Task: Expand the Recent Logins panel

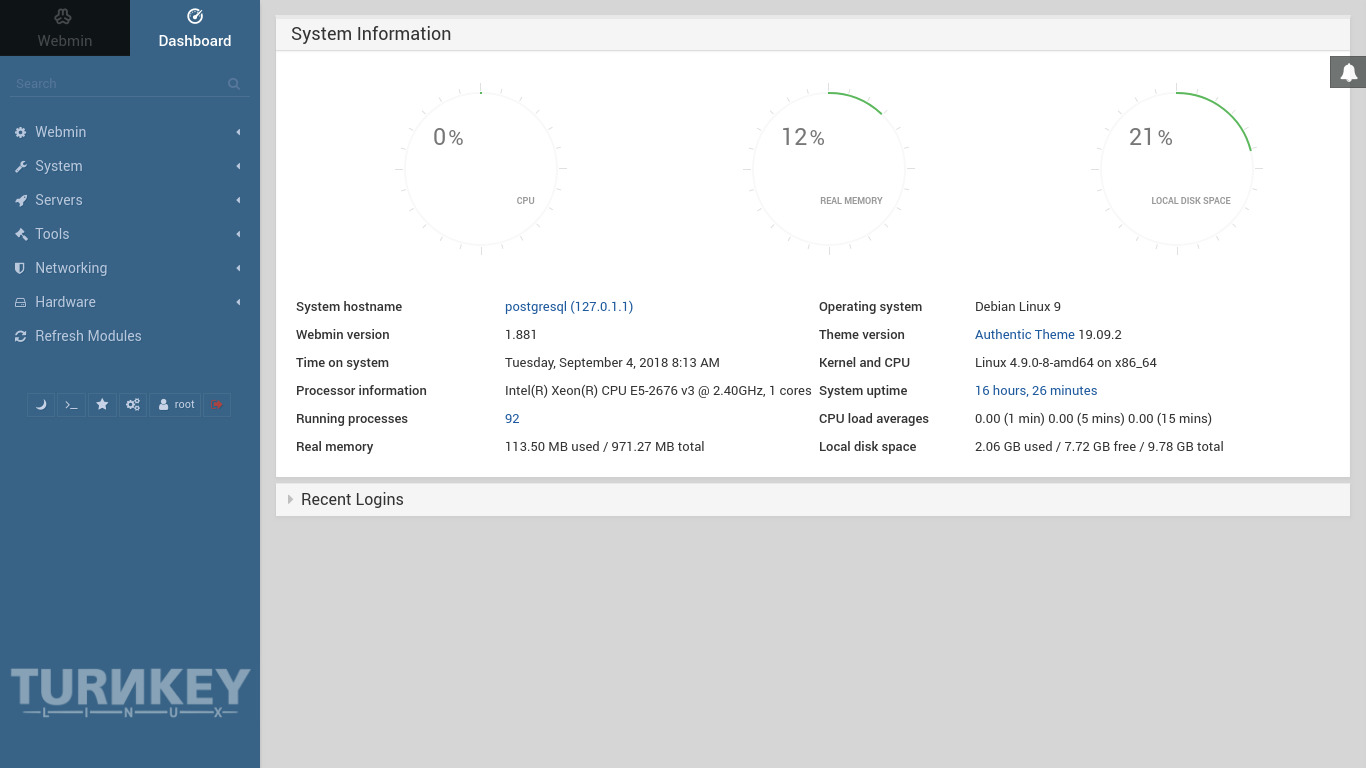Action: [352, 500]
